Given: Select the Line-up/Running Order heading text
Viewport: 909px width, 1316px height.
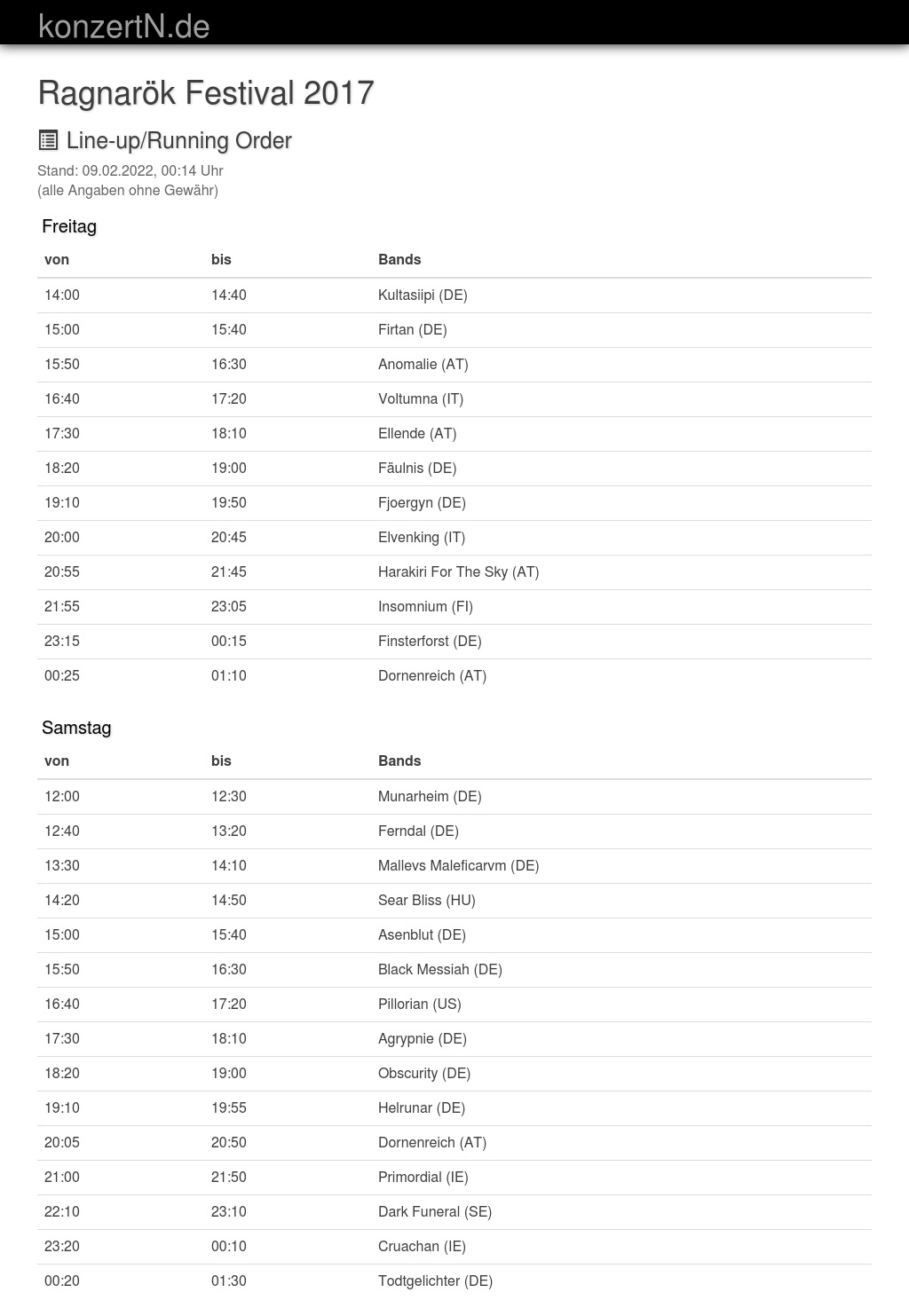Looking at the screenshot, I should pos(179,140).
